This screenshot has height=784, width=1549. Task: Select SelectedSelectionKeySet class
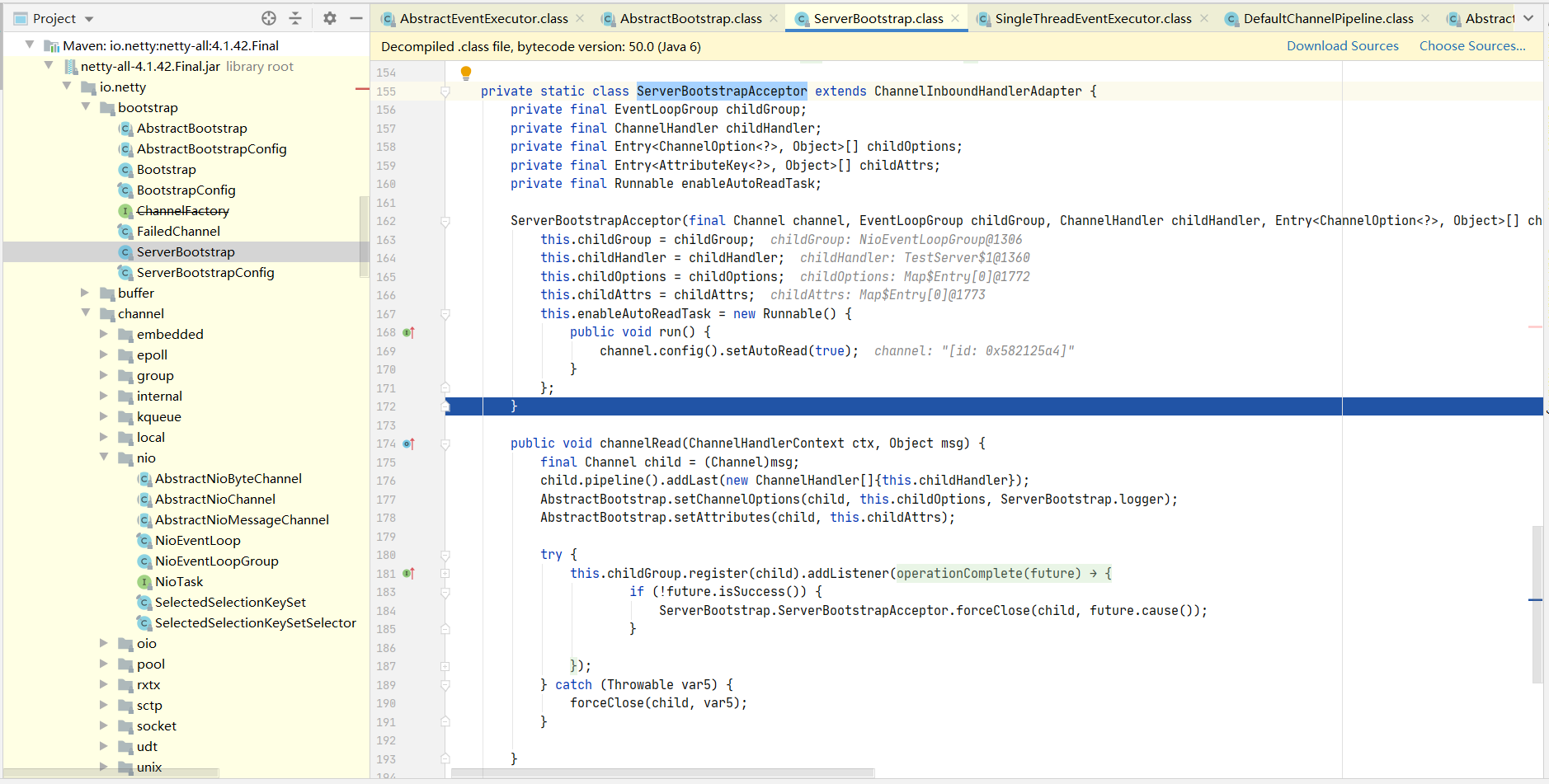coord(230,602)
